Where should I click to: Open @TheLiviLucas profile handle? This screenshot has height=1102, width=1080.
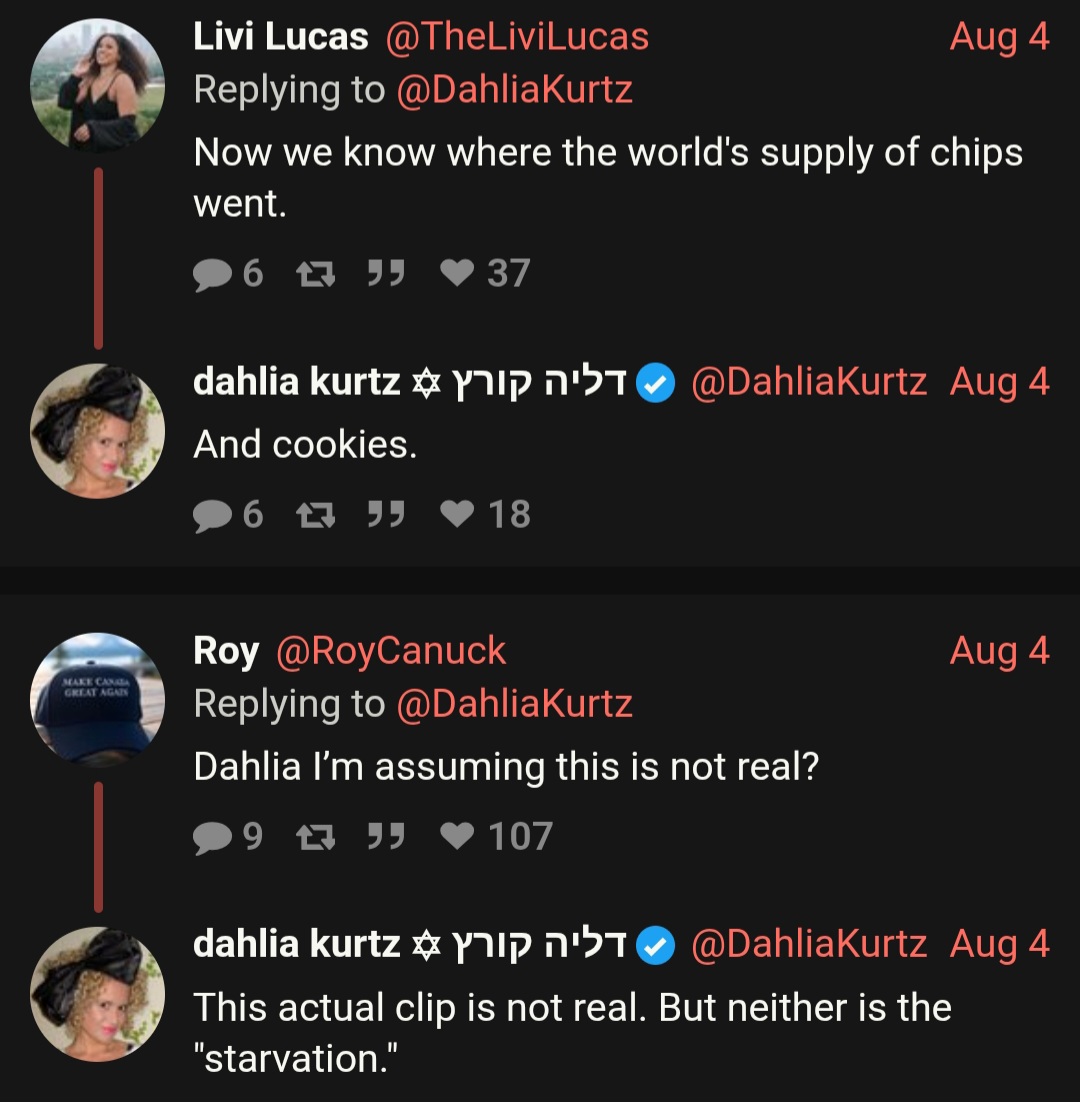tap(517, 37)
